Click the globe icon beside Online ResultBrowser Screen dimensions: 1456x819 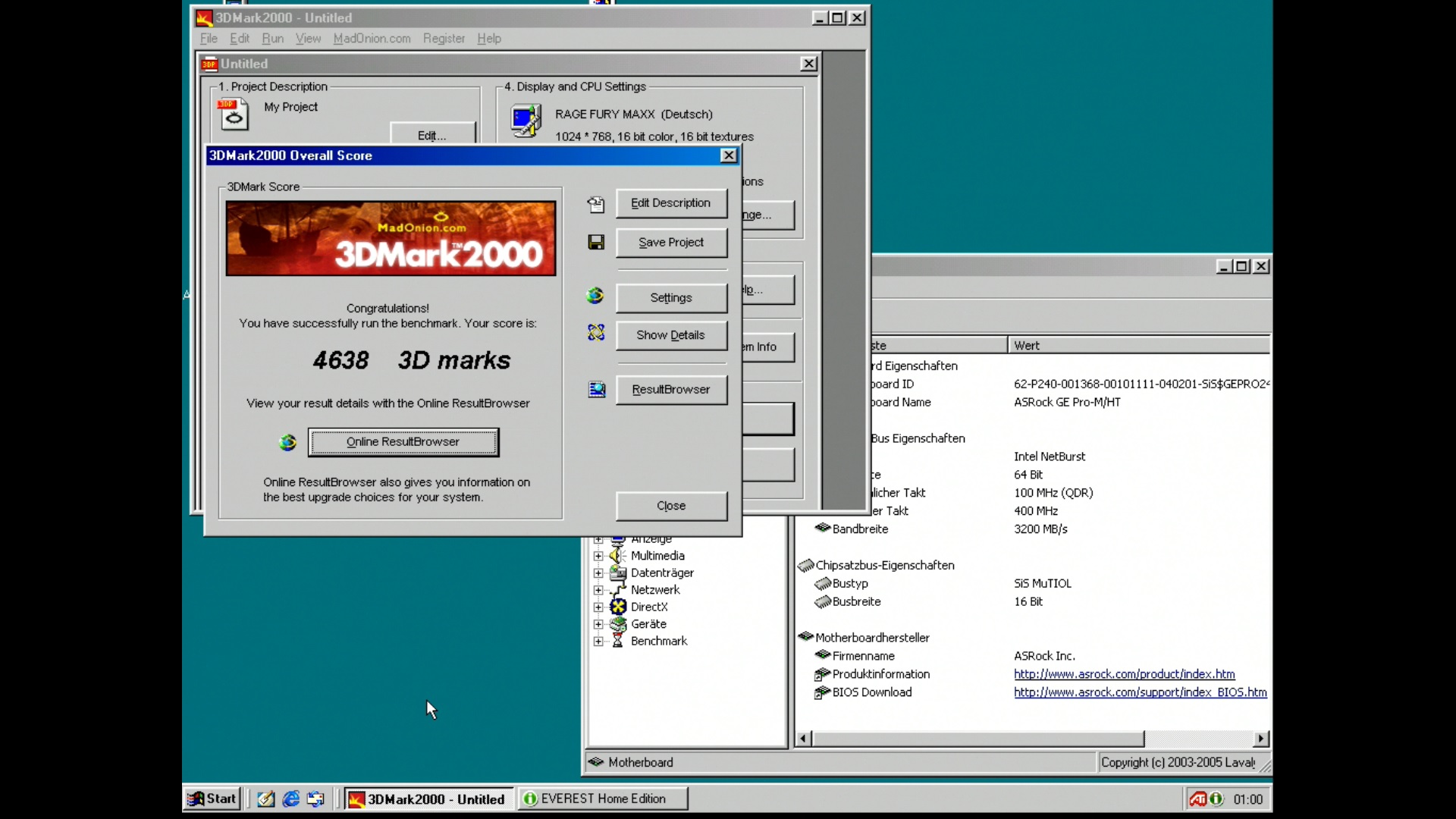tap(287, 442)
